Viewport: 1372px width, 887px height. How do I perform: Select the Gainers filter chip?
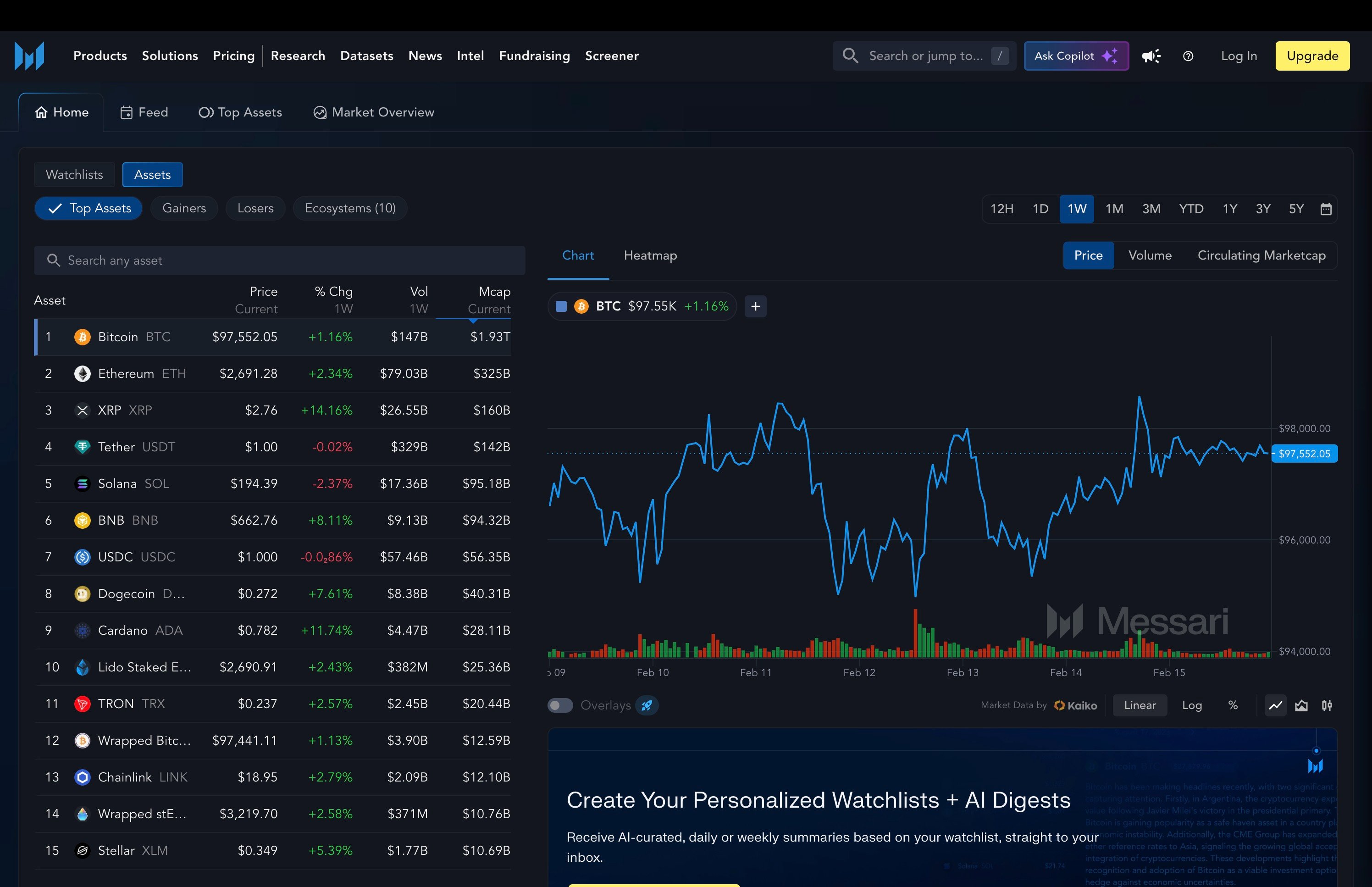184,208
